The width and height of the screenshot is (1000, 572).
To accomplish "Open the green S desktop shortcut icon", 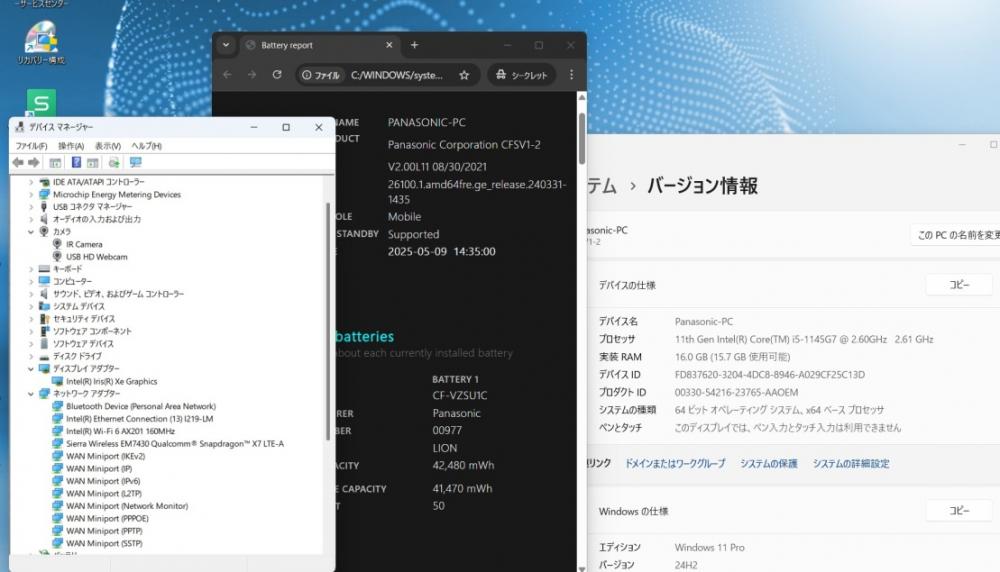I will [x=41, y=103].
